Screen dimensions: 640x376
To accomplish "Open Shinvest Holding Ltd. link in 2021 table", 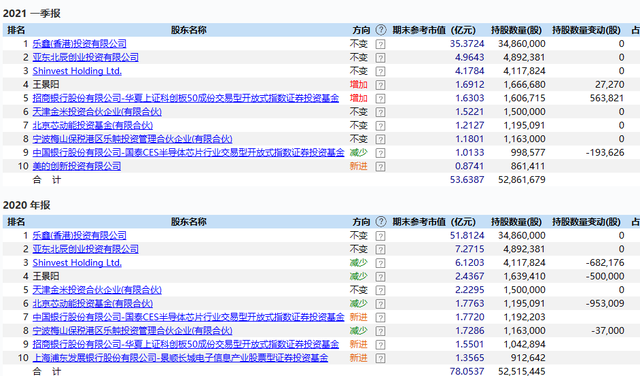I will pyautogui.click(x=77, y=71).
